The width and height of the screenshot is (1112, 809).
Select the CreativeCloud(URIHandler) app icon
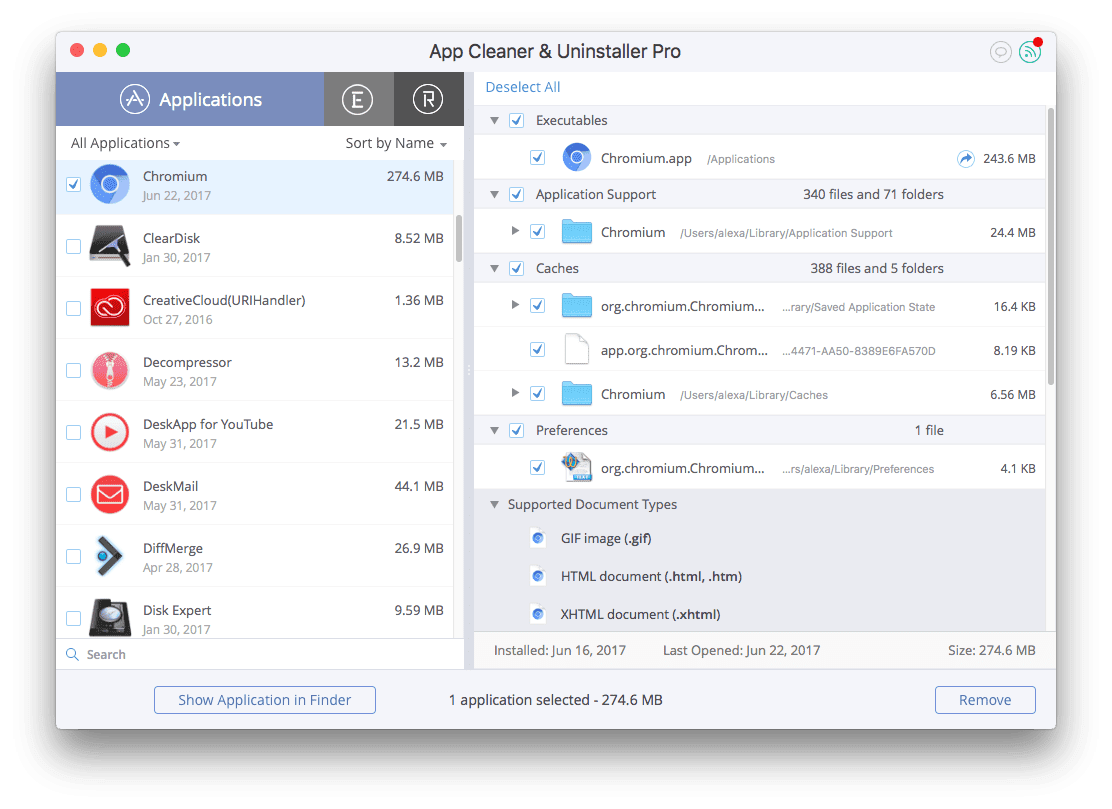click(110, 308)
